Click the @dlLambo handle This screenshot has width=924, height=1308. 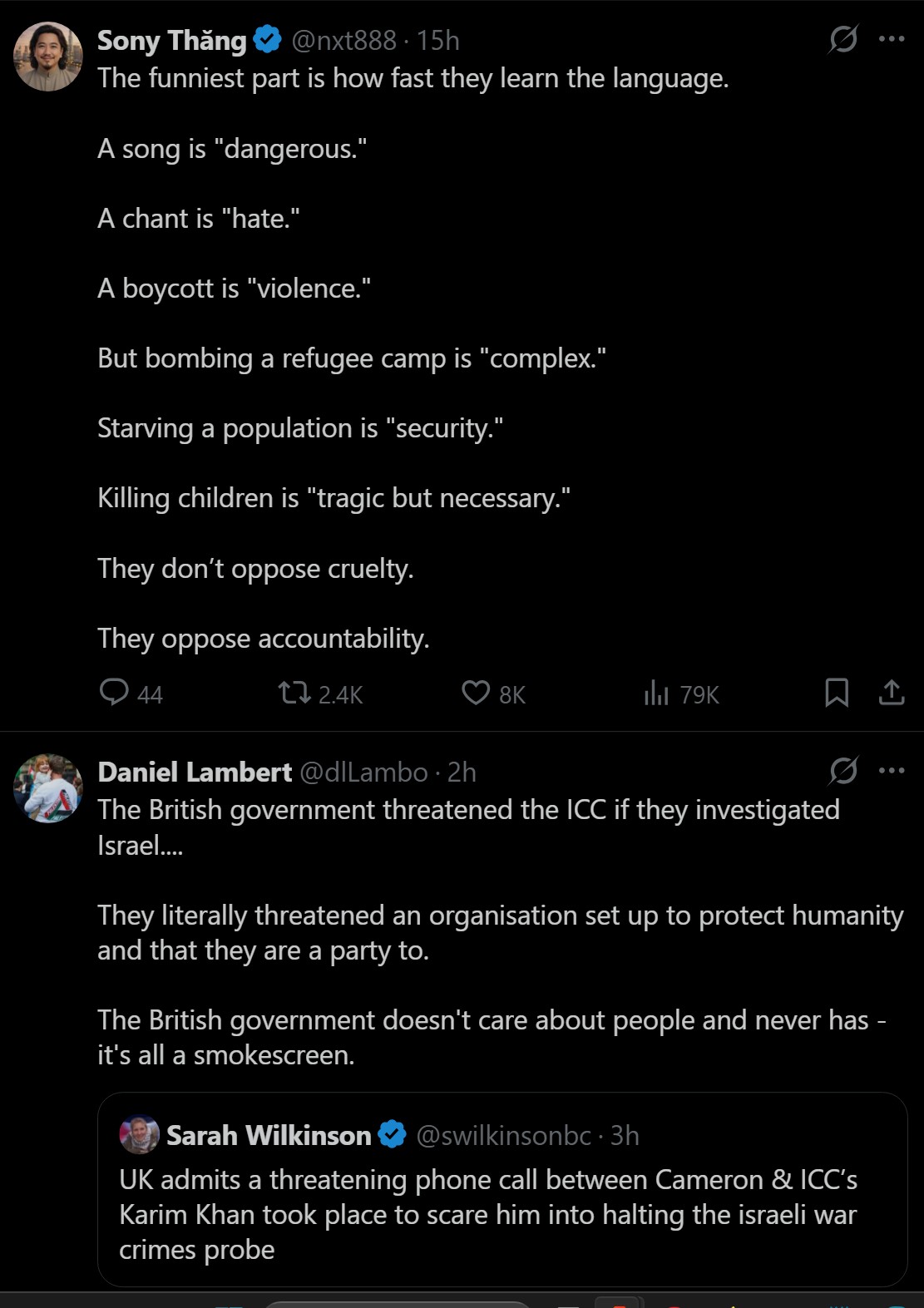pos(363,772)
